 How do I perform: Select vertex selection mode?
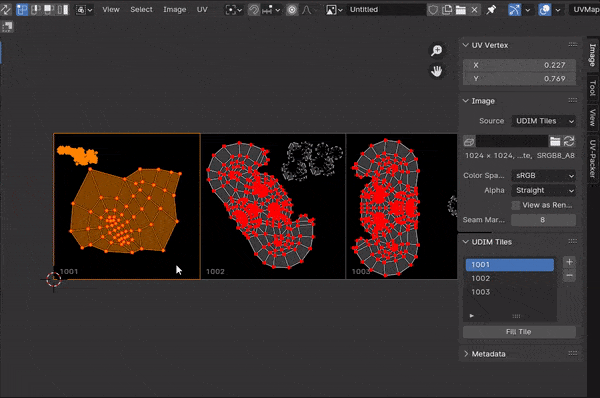tap(22, 10)
